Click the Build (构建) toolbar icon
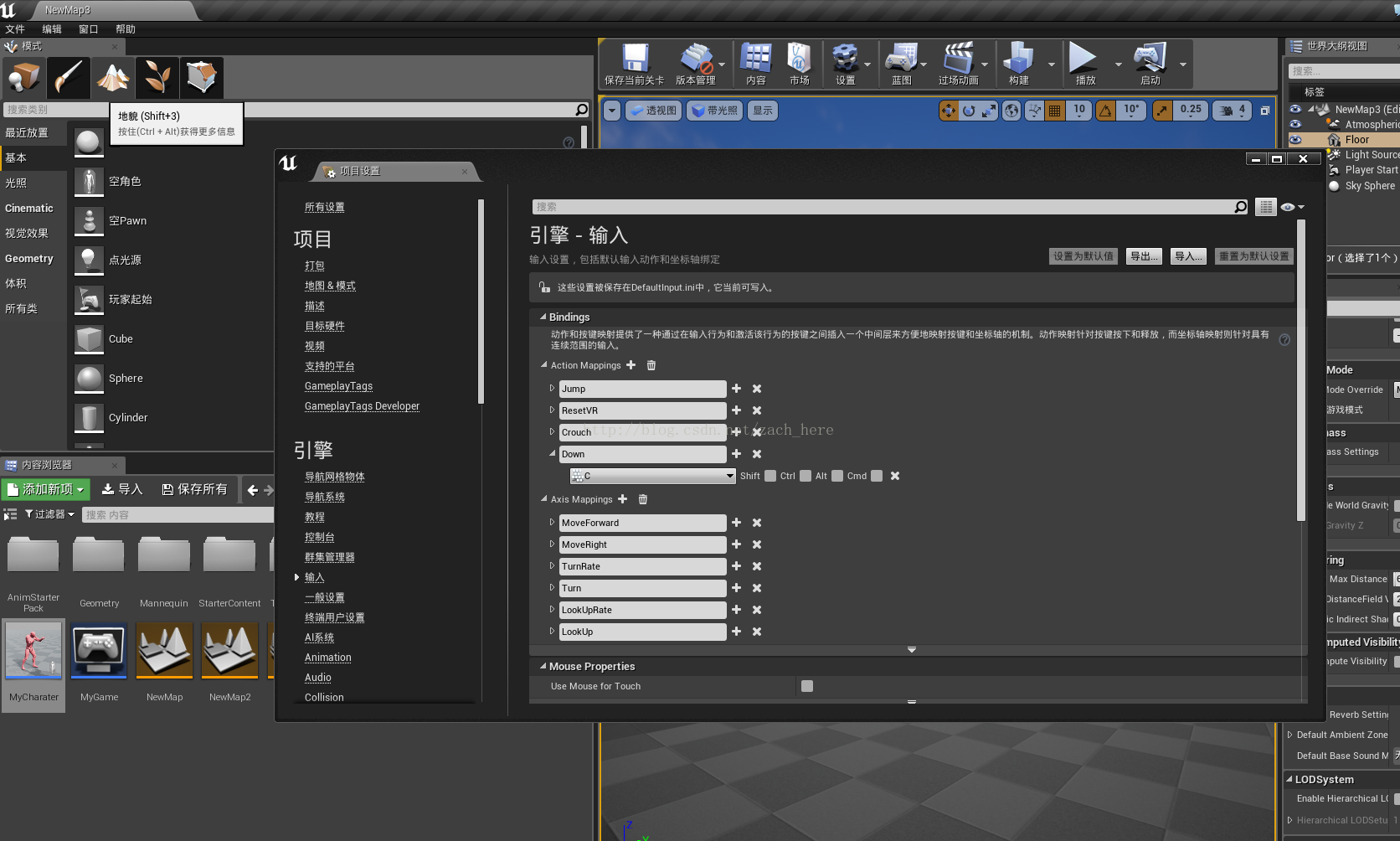This screenshot has width=1400, height=841. click(1018, 64)
